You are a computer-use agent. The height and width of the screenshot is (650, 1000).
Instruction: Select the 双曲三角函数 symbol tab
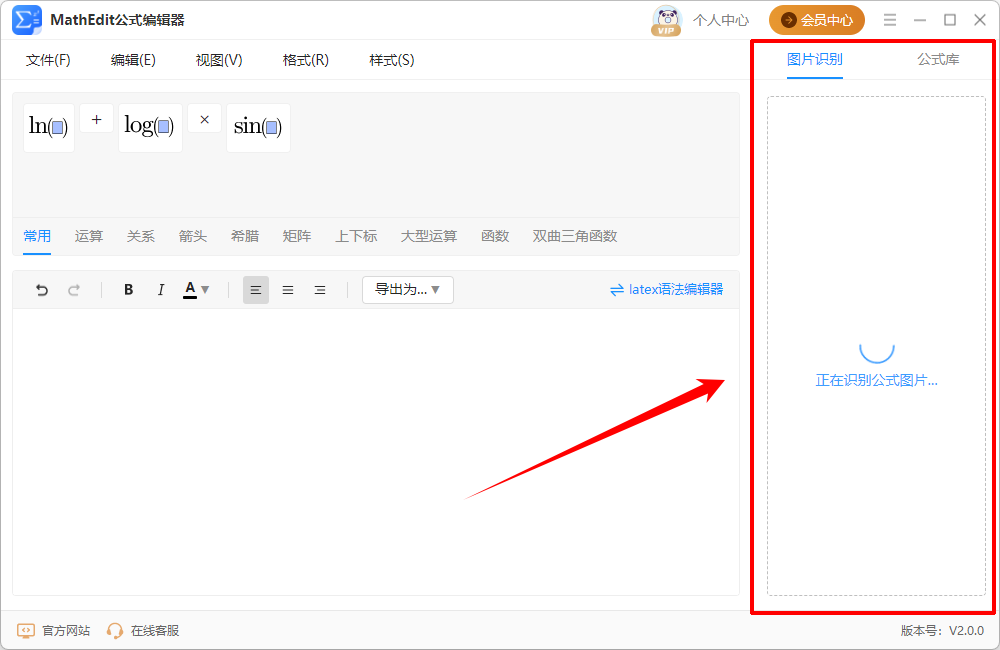point(575,236)
